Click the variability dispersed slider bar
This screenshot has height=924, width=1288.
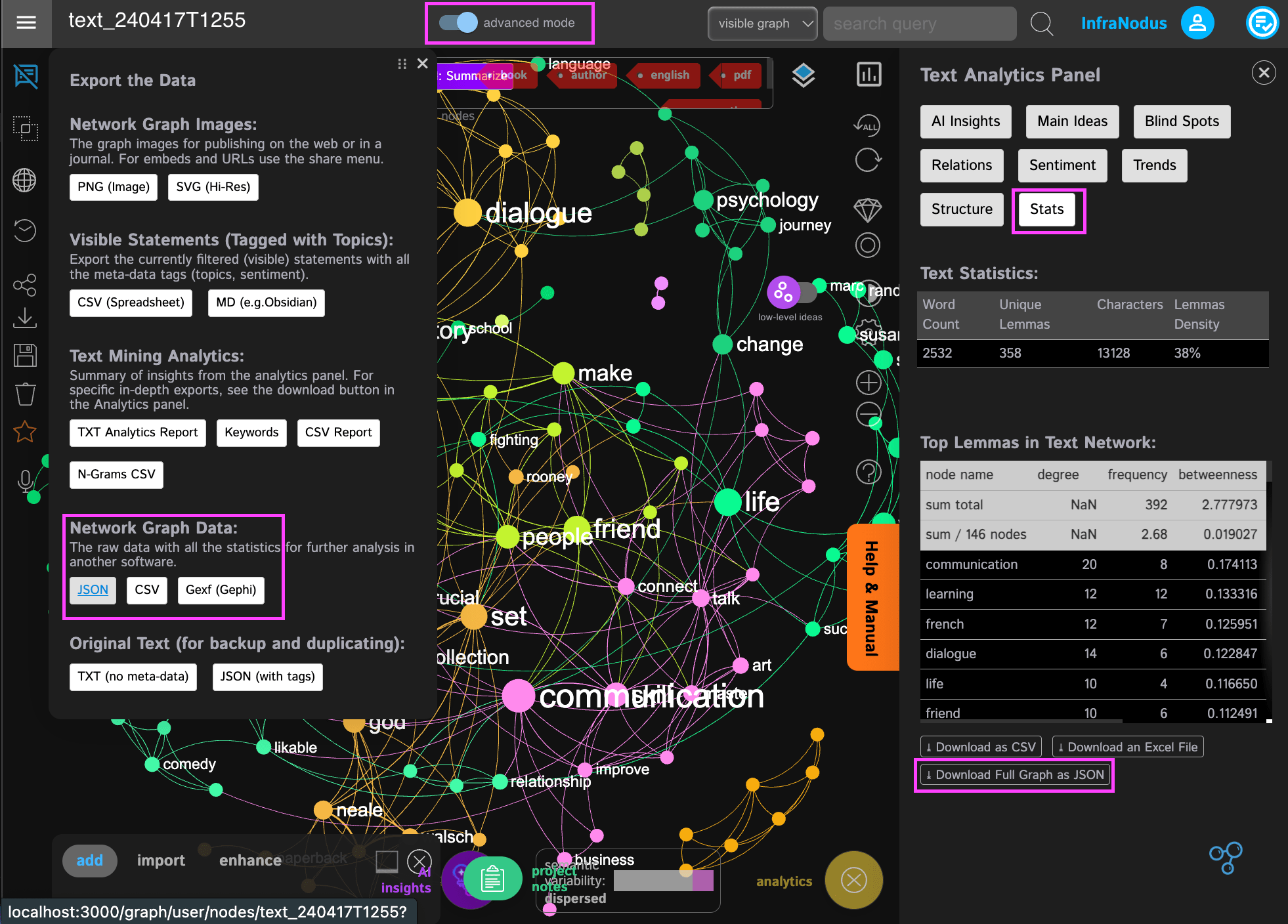[663, 881]
